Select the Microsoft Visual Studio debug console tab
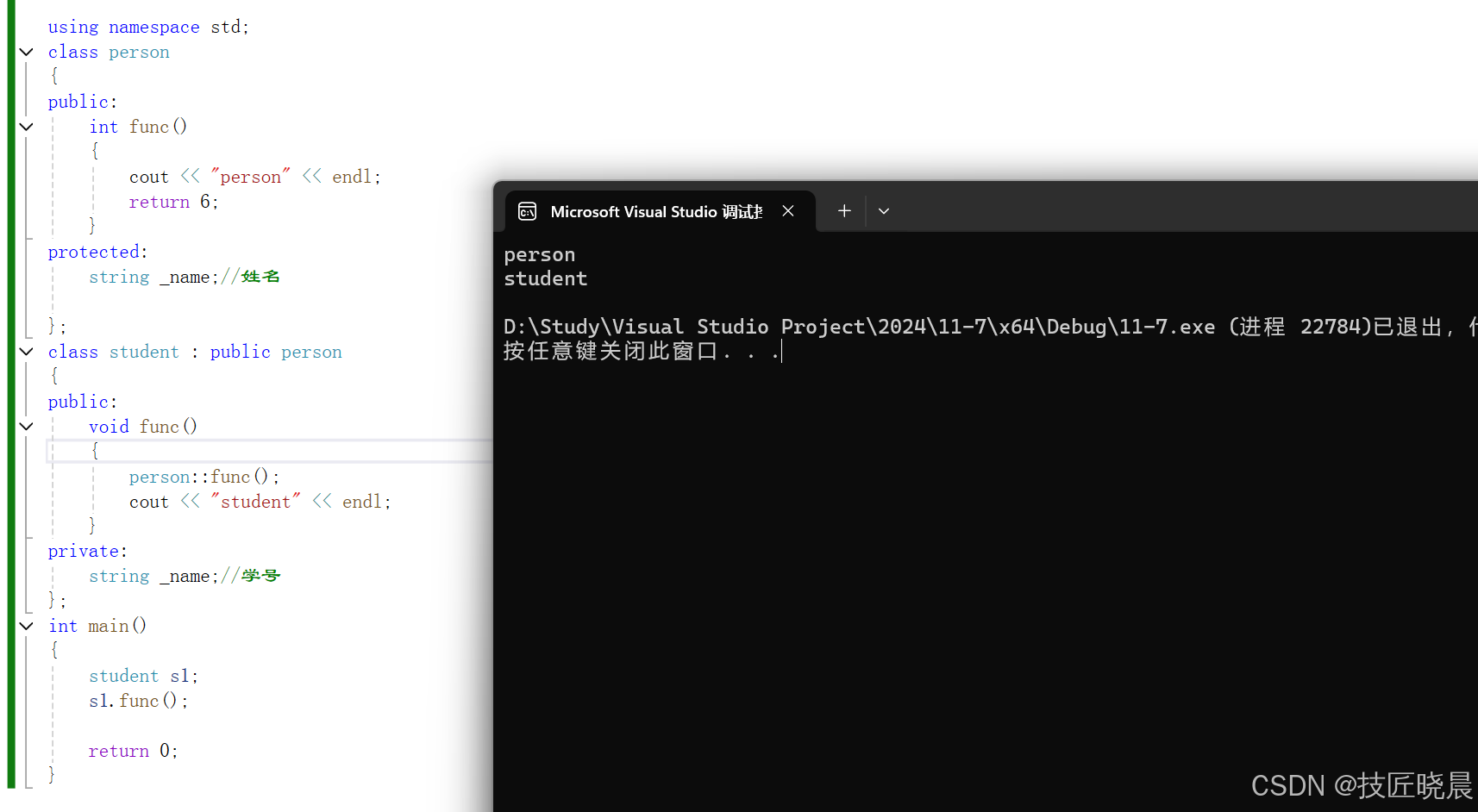 click(x=660, y=211)
